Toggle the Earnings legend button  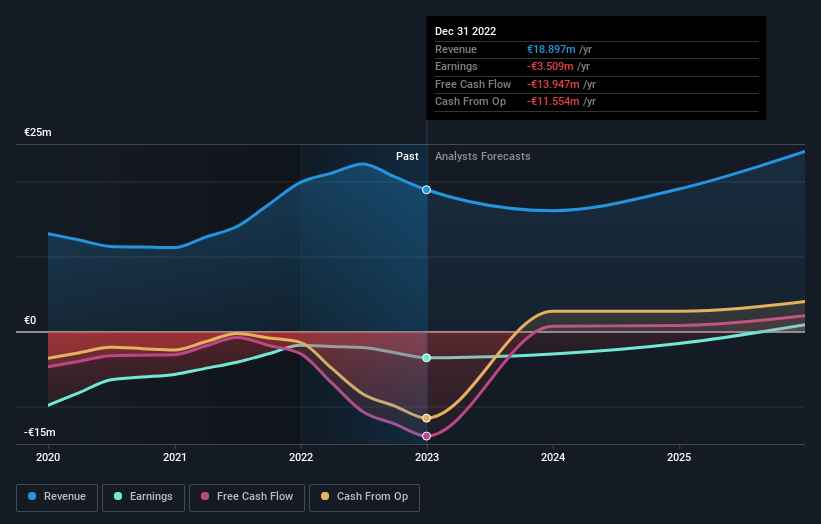143,497
